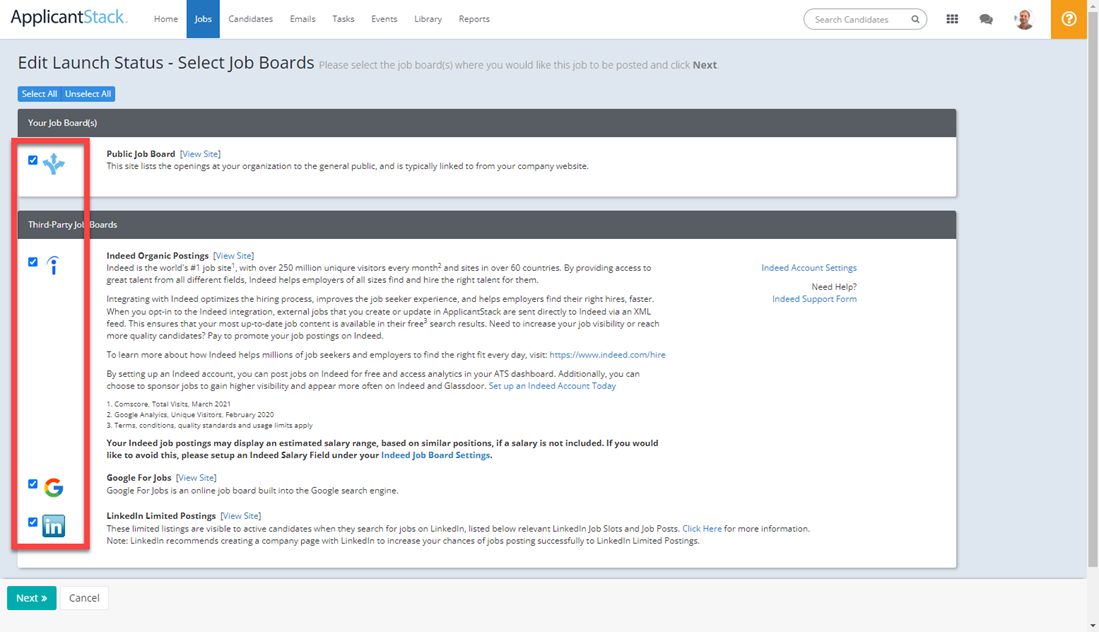Open the chat messages icon
1099x632 pixels.
[986, 18]
